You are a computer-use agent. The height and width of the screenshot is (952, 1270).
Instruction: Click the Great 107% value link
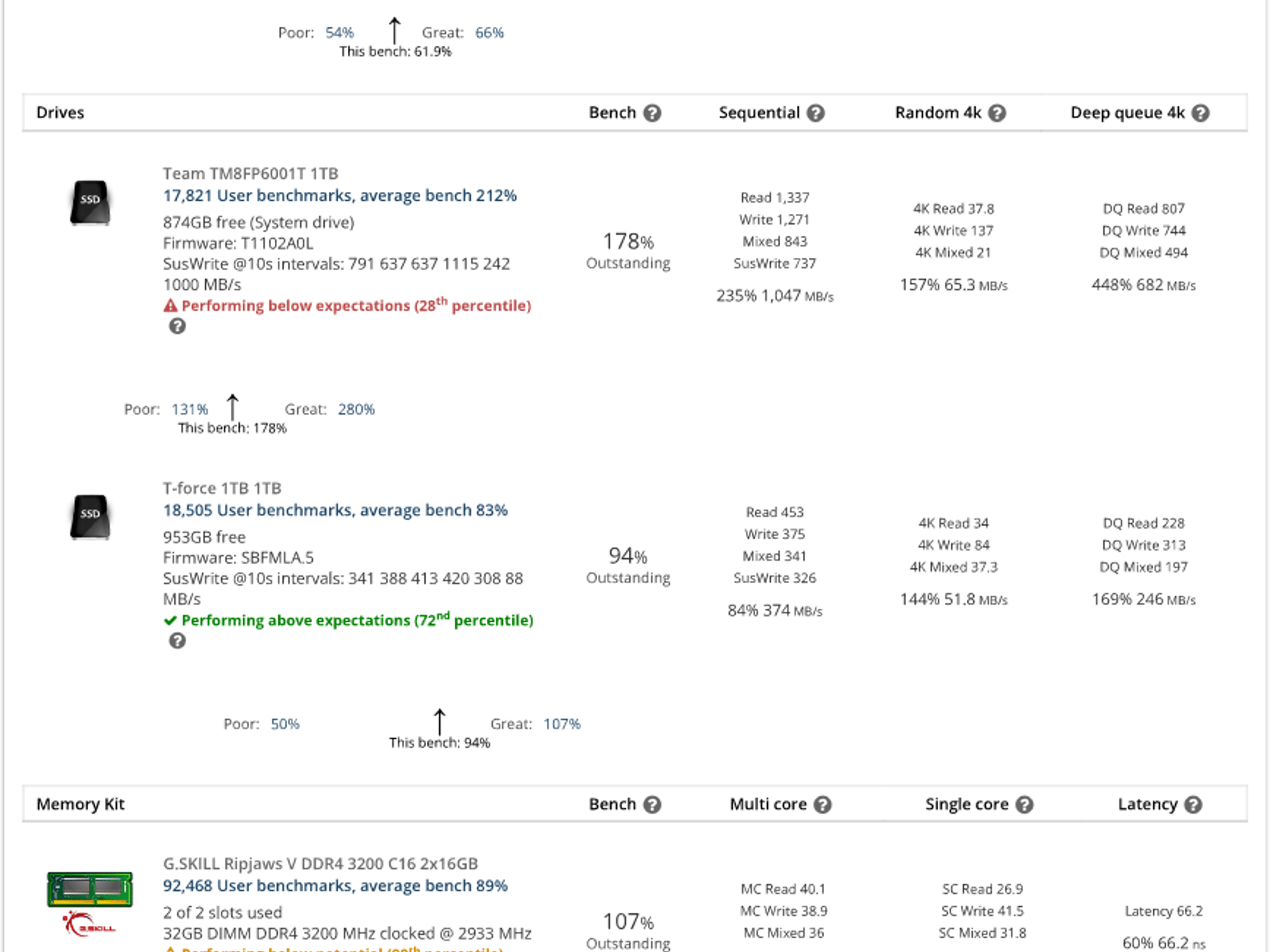click(562, 724)
